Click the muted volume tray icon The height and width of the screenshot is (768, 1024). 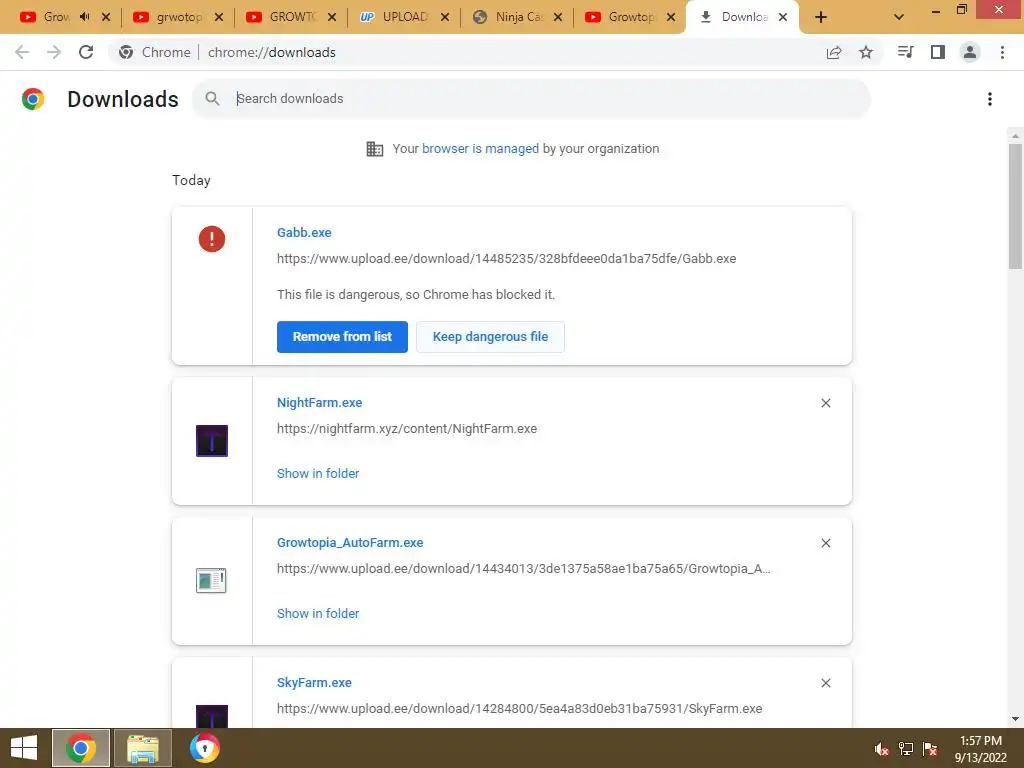[x=882, y=749]
